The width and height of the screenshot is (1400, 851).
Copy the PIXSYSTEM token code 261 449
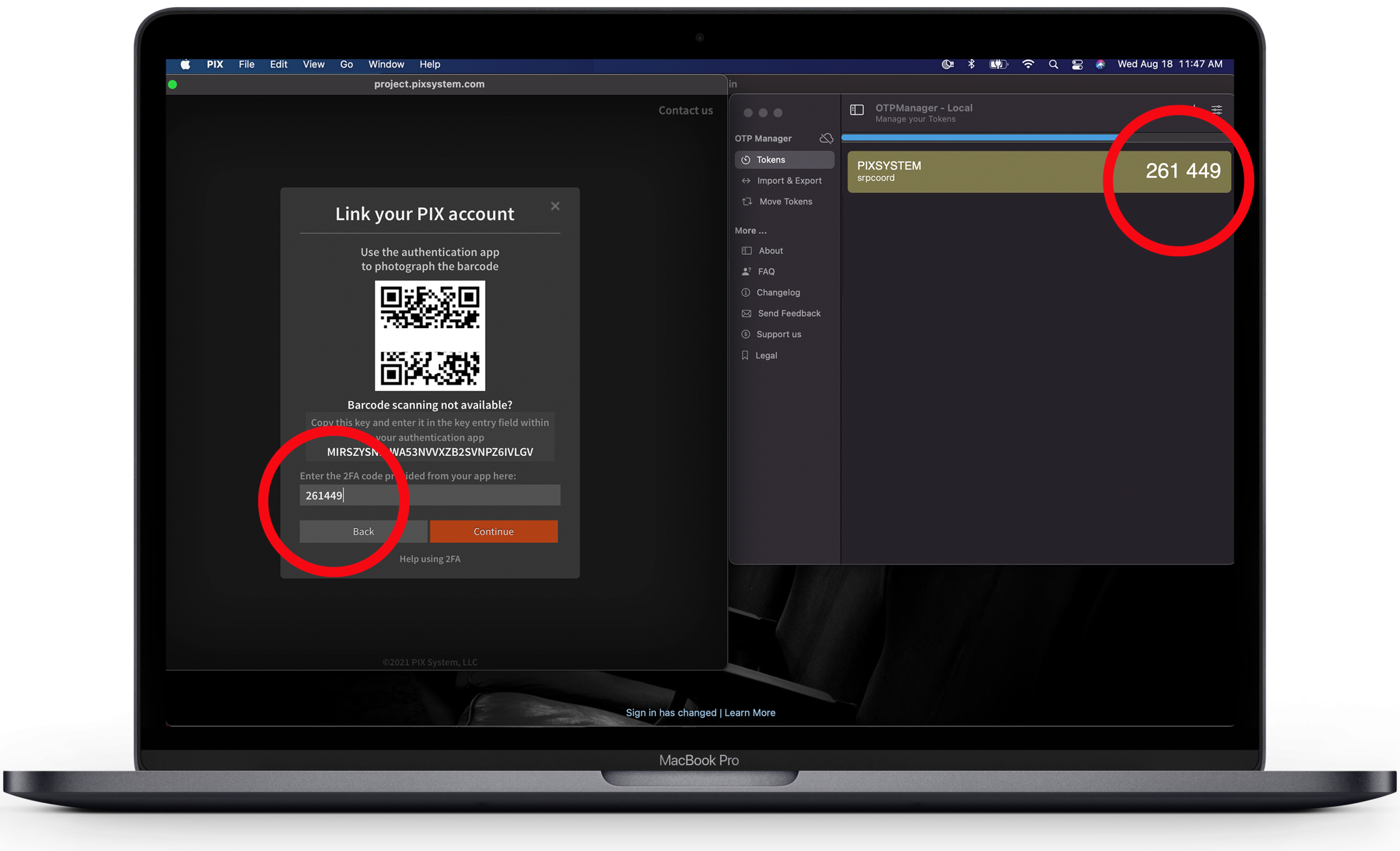[1182, 171]
